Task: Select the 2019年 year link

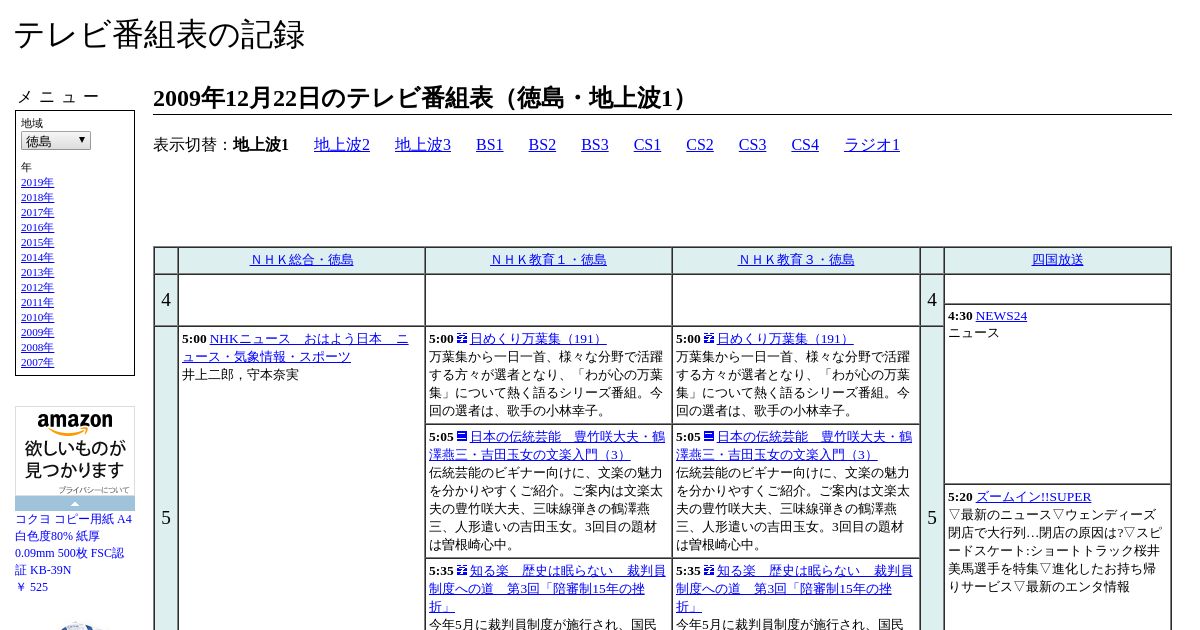Action: point(37,182)
